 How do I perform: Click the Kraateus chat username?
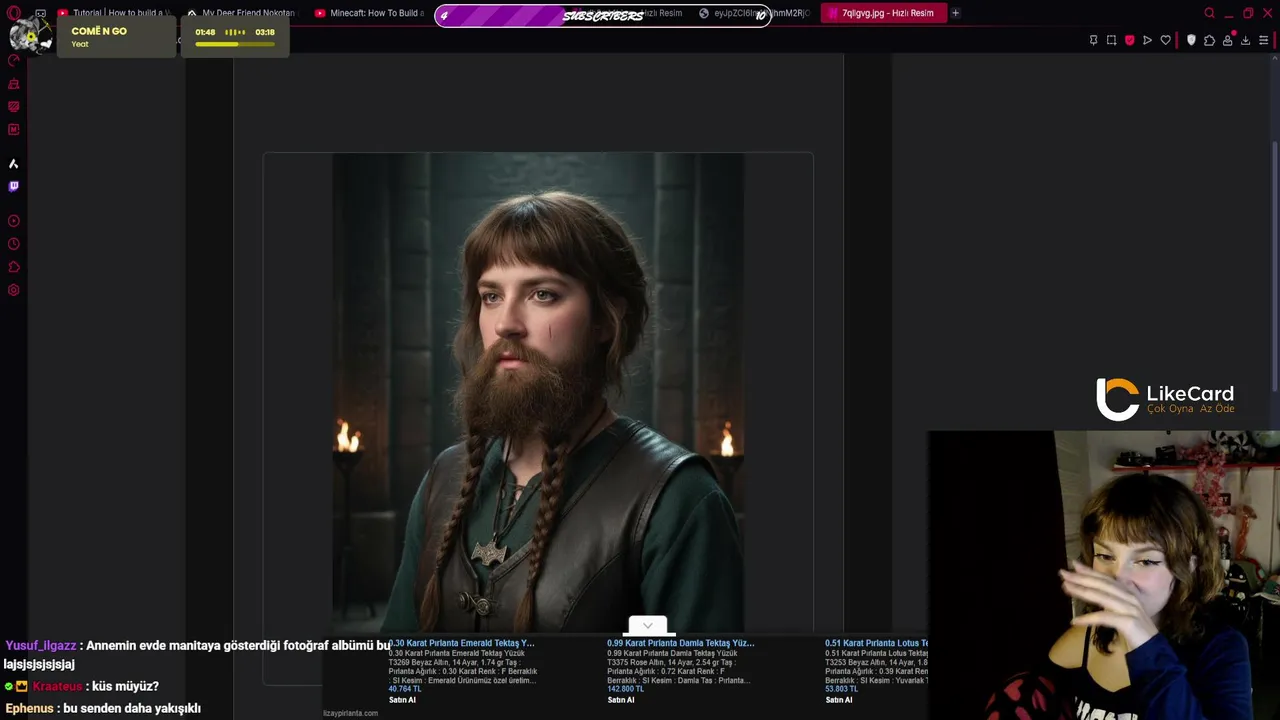click(x=57, y=686)
